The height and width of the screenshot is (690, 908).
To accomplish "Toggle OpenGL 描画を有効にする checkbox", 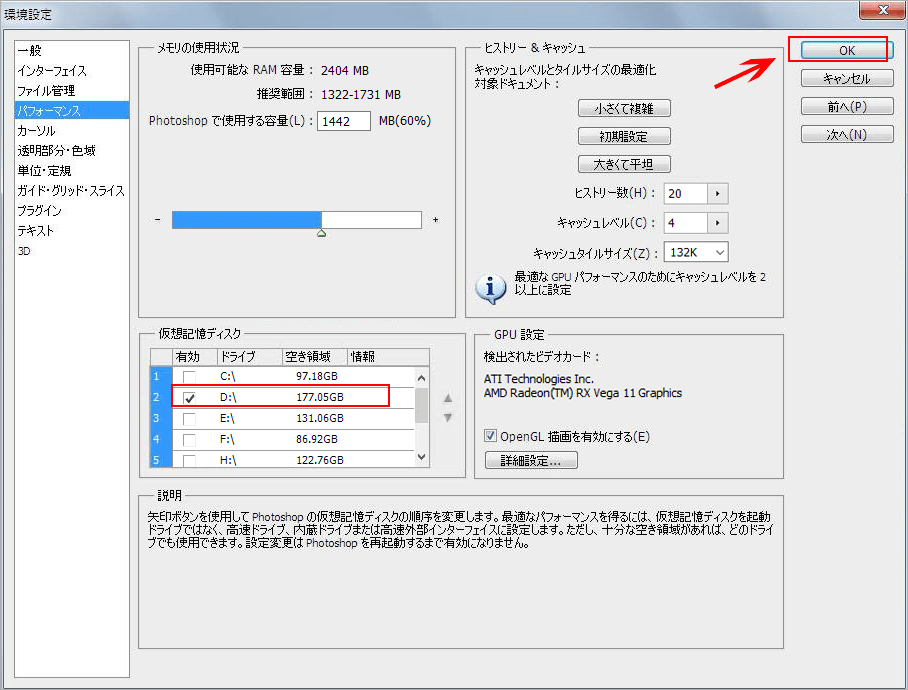I will tap(490, 436).
